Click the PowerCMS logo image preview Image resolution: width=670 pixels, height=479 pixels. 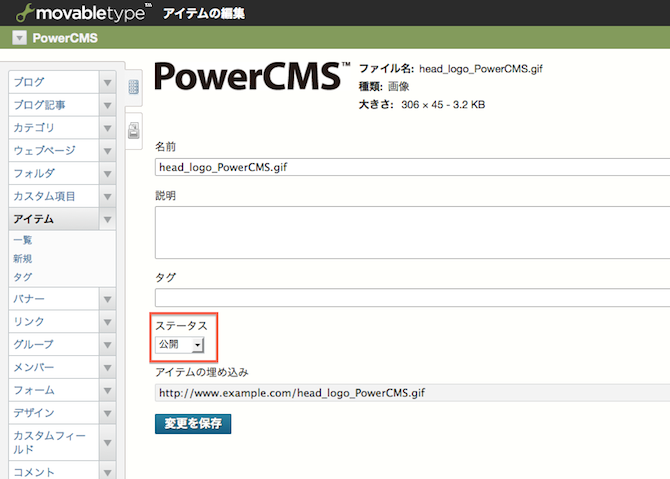[x=252, y=76]
